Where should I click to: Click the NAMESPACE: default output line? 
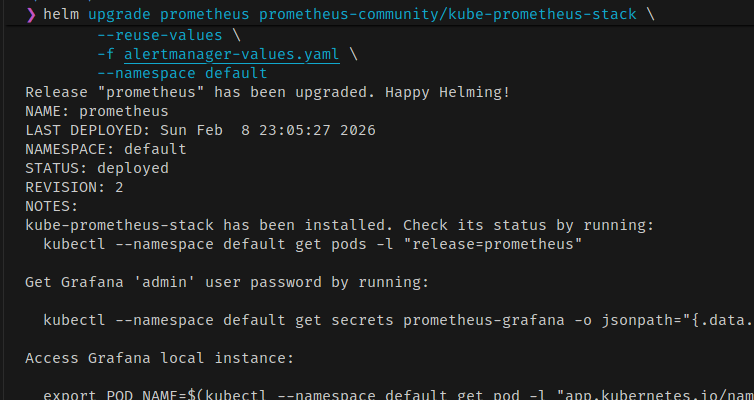[105, 149]
